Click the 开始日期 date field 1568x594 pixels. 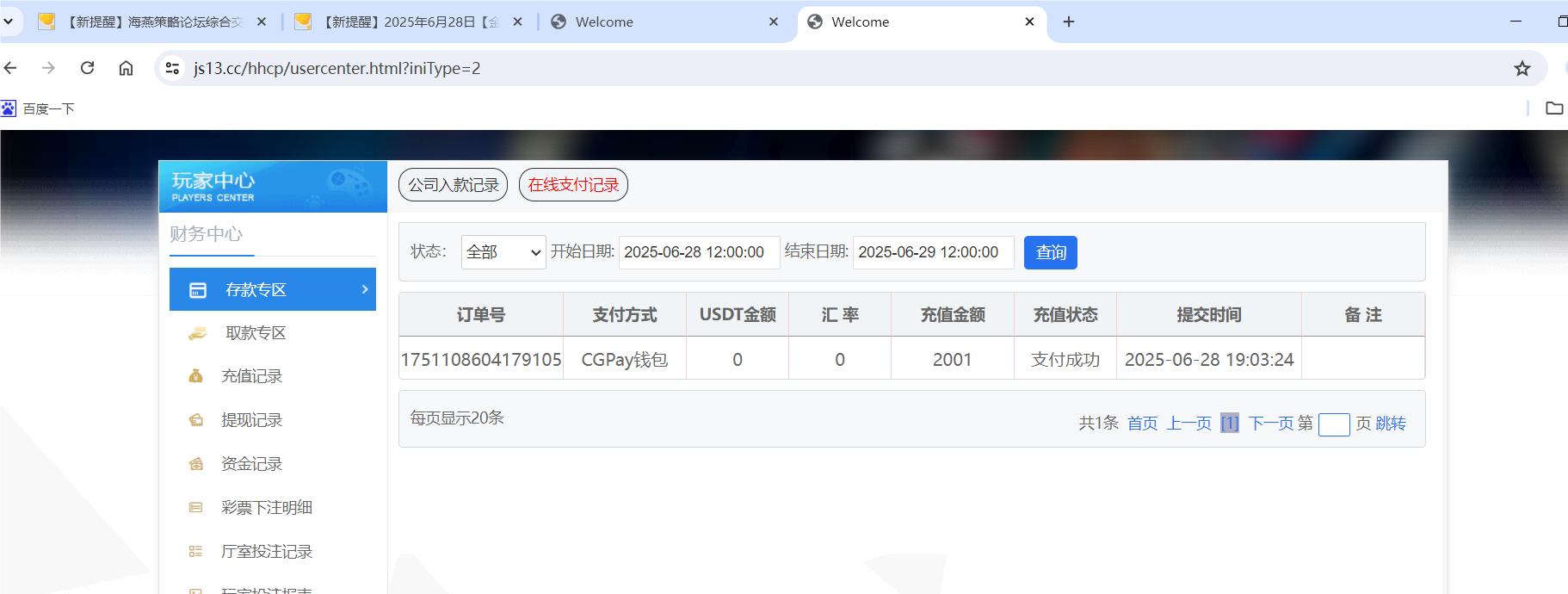tap(698, 252)
